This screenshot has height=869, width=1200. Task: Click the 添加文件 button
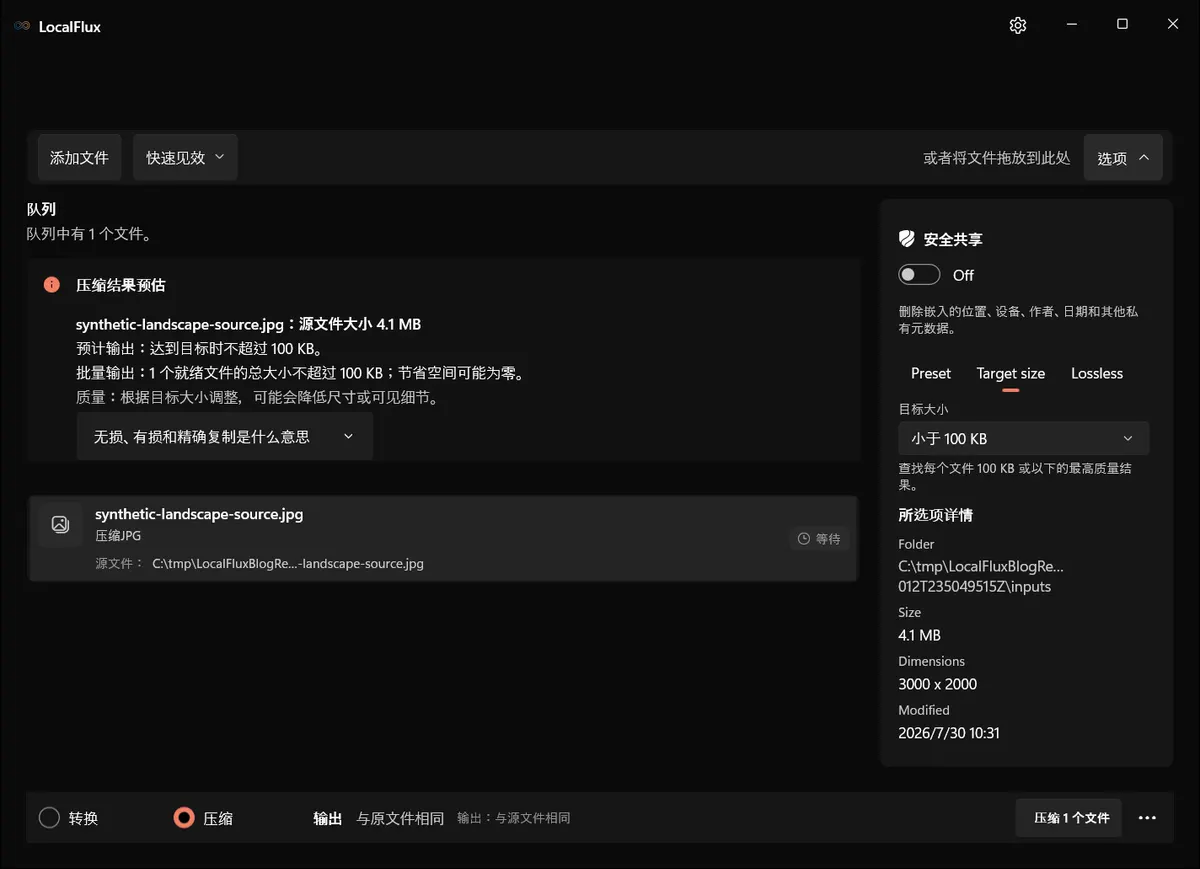point(79,158)
